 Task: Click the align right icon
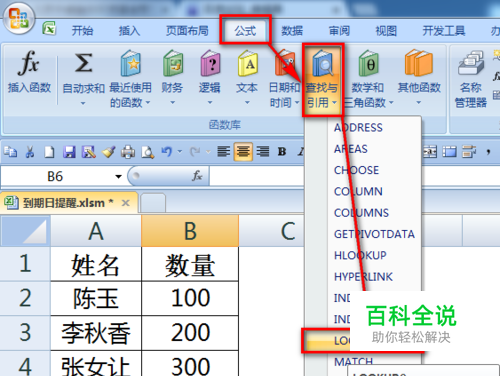point(263,152)
